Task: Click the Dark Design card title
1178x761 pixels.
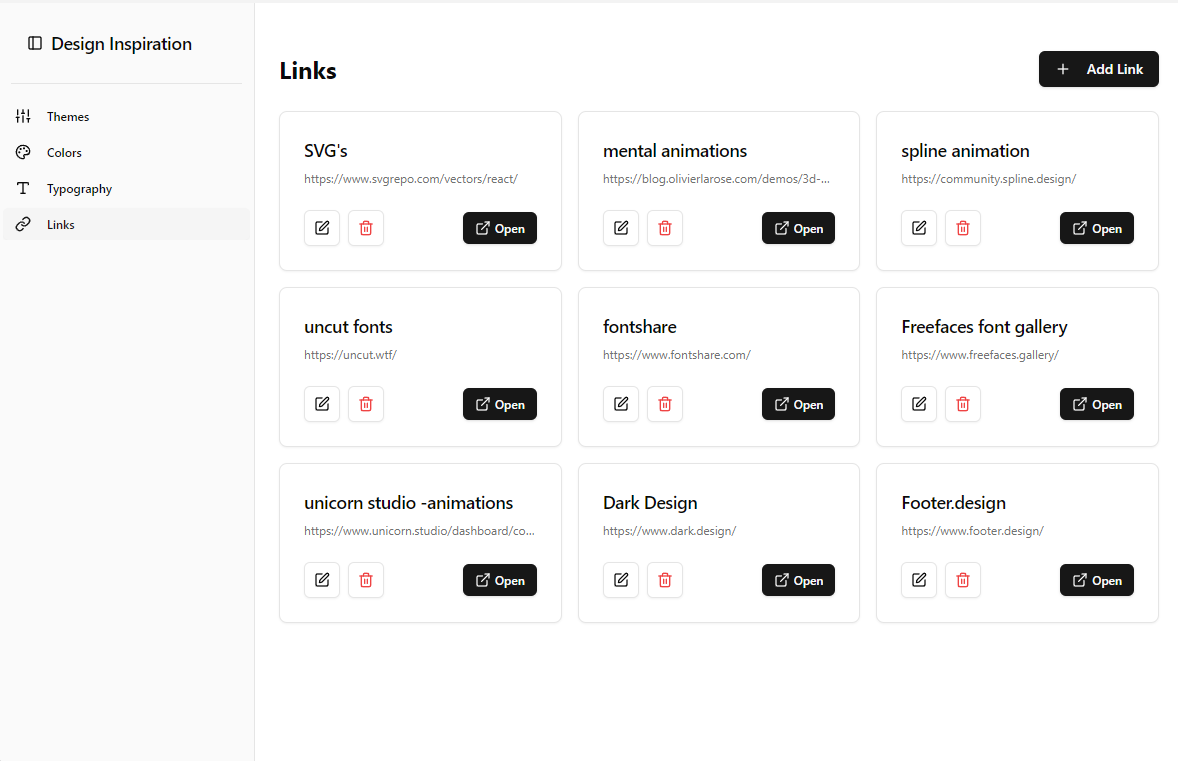Action: click(650, 503)
